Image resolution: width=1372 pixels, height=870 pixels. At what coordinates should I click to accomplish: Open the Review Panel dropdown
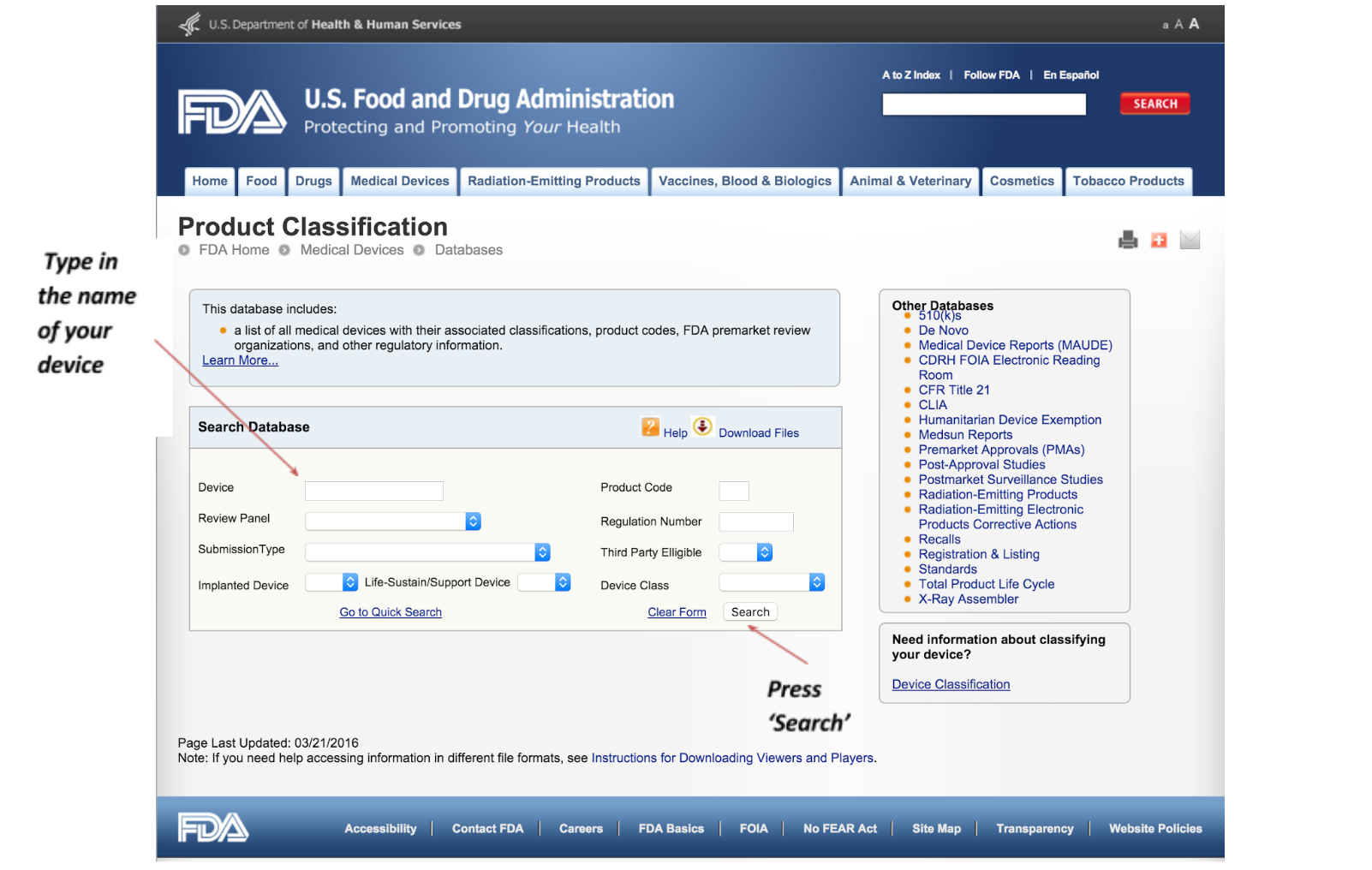pyautogui.click(x=393, y=521)
